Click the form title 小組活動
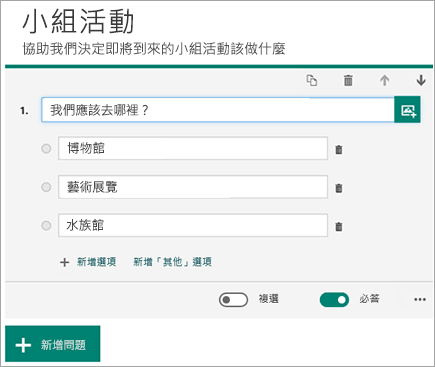This screenshot has height=367, width=435. [x=78, y=22]
